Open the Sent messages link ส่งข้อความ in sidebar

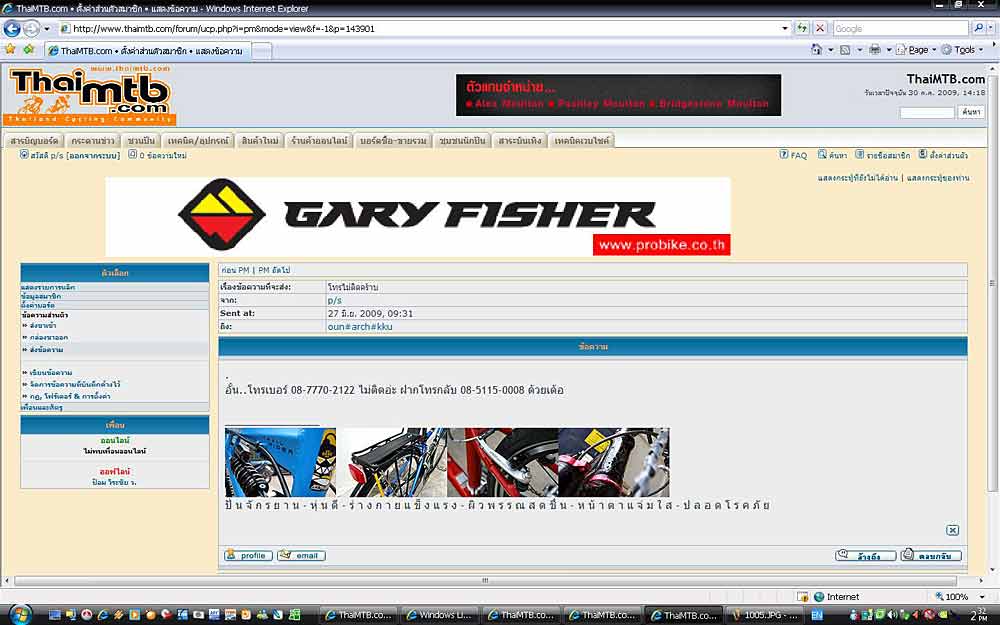pyautogui.click(x=46, y=349)
